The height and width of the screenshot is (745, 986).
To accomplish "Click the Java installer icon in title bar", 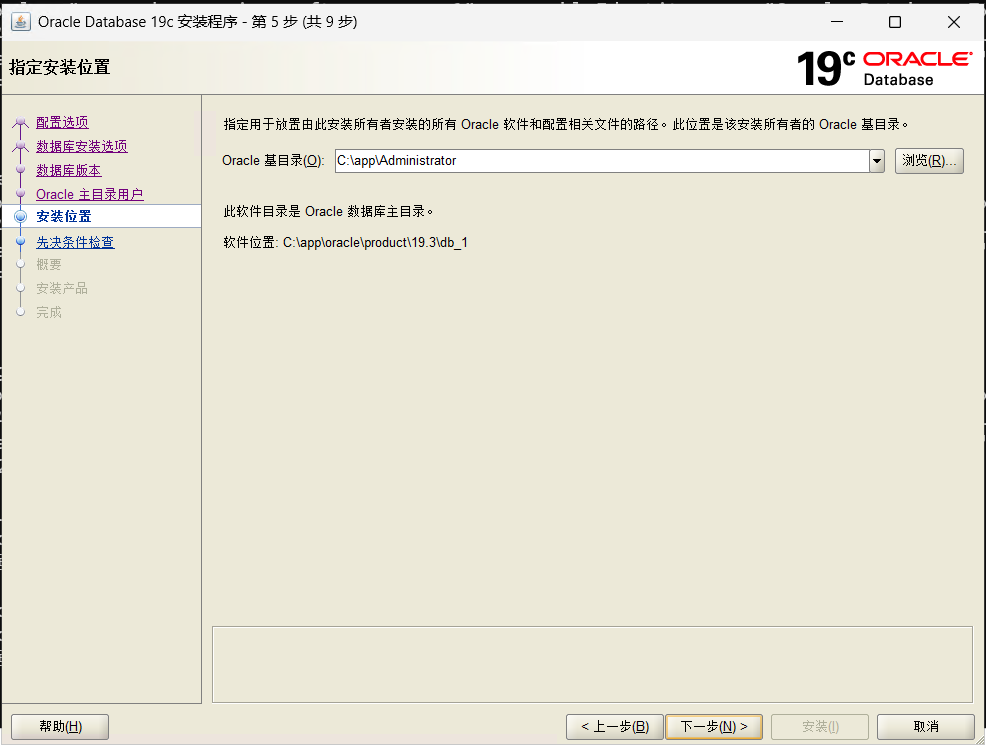I will (21, 21).
